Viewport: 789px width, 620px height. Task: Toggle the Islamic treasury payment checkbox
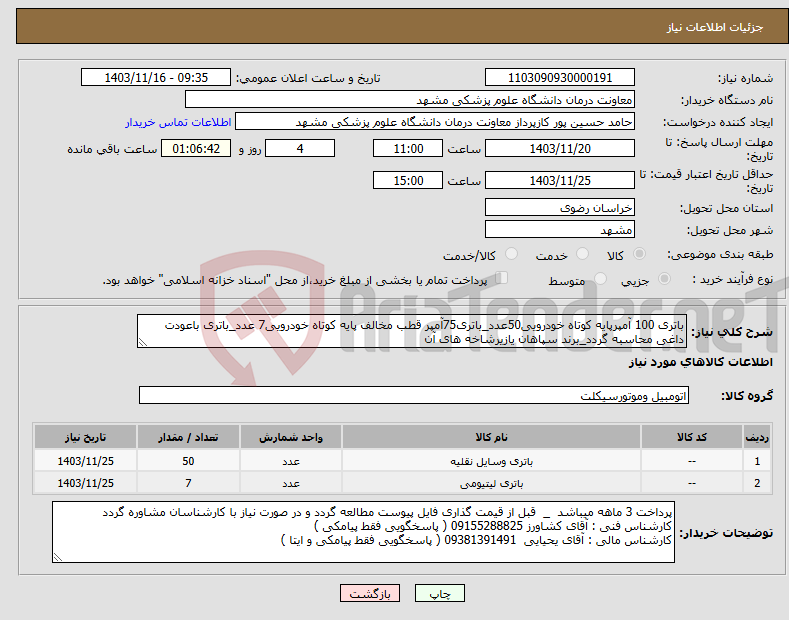502,277
